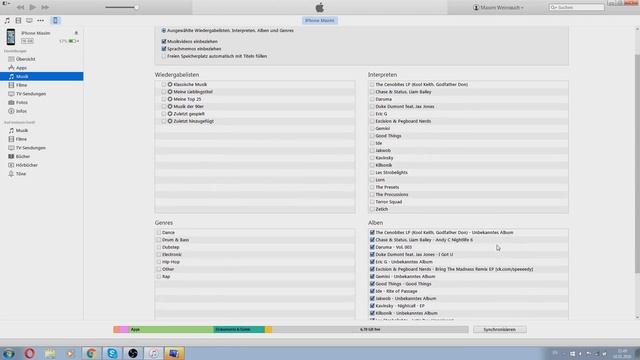The height and width of the screenshot is (360, 640).
Task: Click the Suchen search field
Action: pyautogui.click(x=576, y=7)
